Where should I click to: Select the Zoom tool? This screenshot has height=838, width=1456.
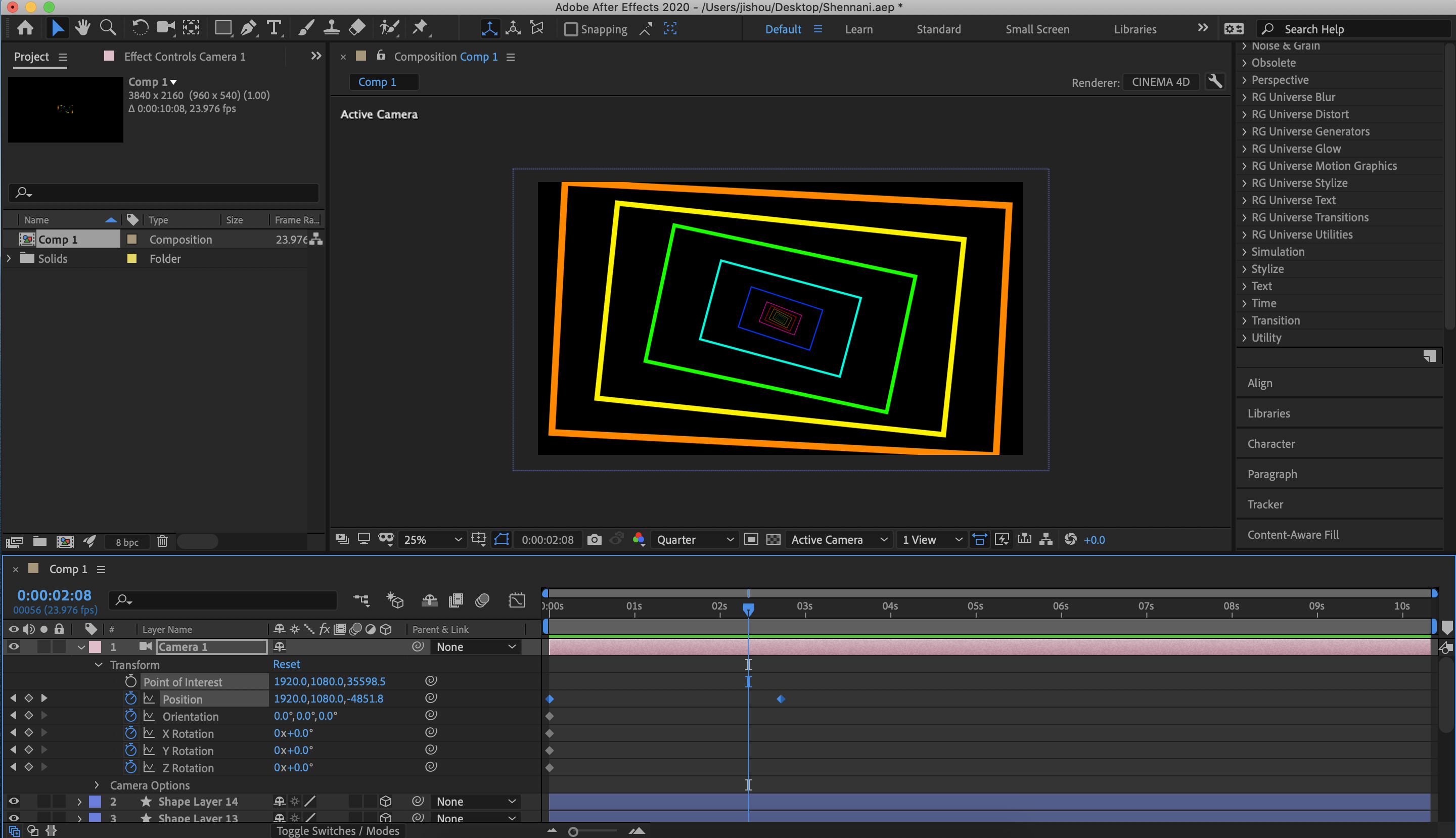pos(108,27)
